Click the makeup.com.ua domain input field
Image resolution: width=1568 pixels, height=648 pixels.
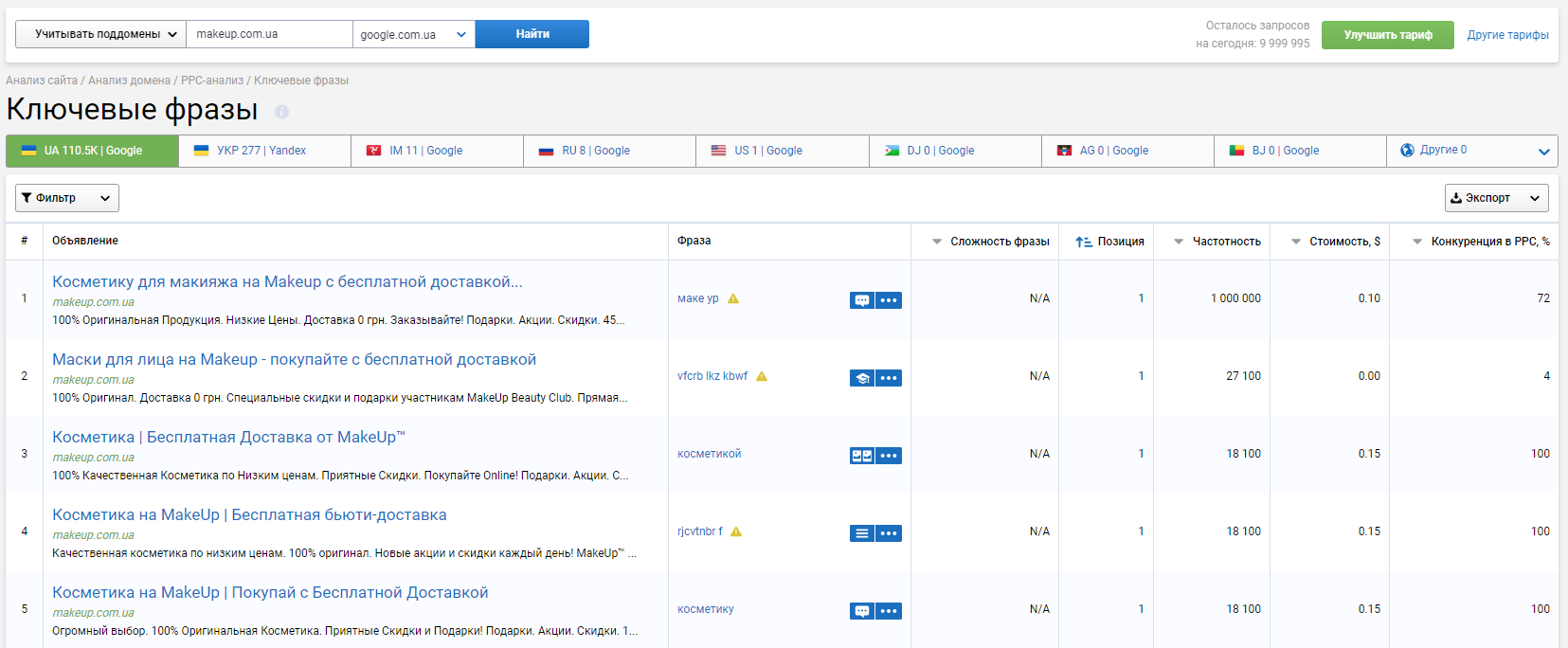(269, 34)
